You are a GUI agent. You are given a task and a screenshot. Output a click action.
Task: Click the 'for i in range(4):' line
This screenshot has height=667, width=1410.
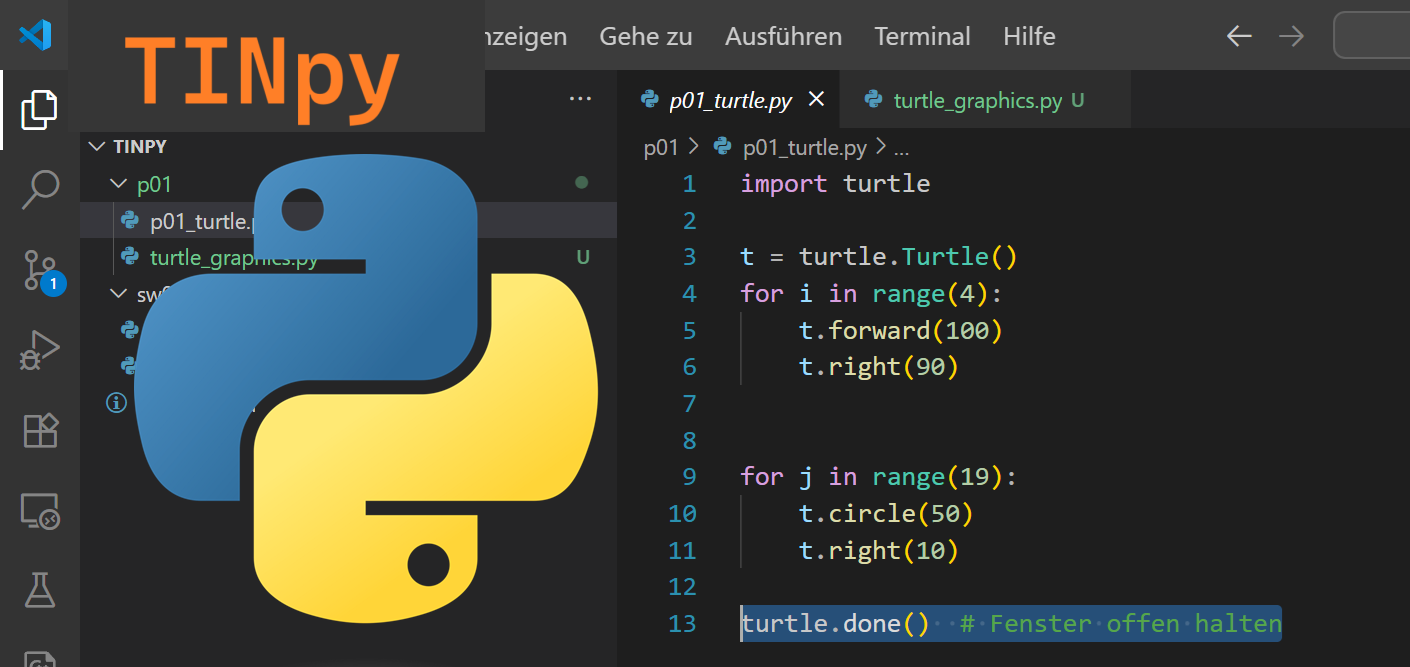[871, 294]
